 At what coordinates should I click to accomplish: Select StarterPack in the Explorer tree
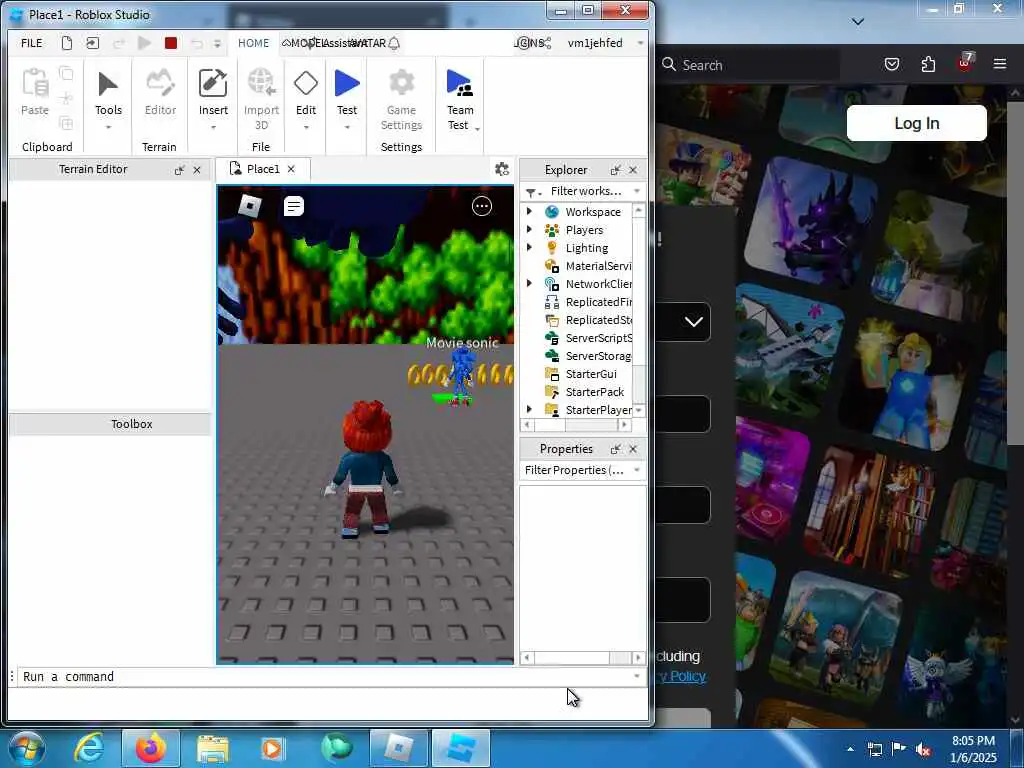tap(584, 392)
